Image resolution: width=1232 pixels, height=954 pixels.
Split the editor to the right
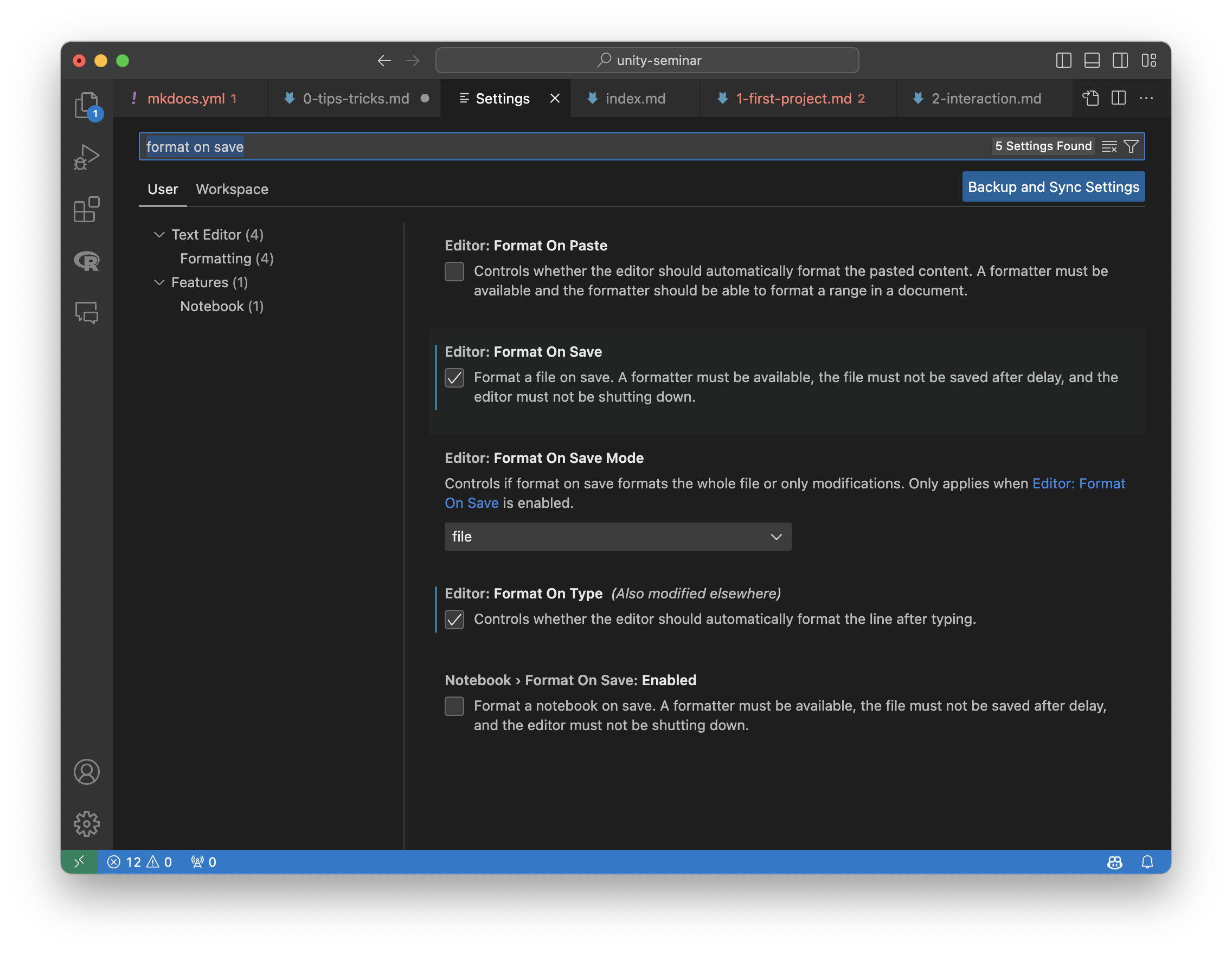coord(1119,98)
